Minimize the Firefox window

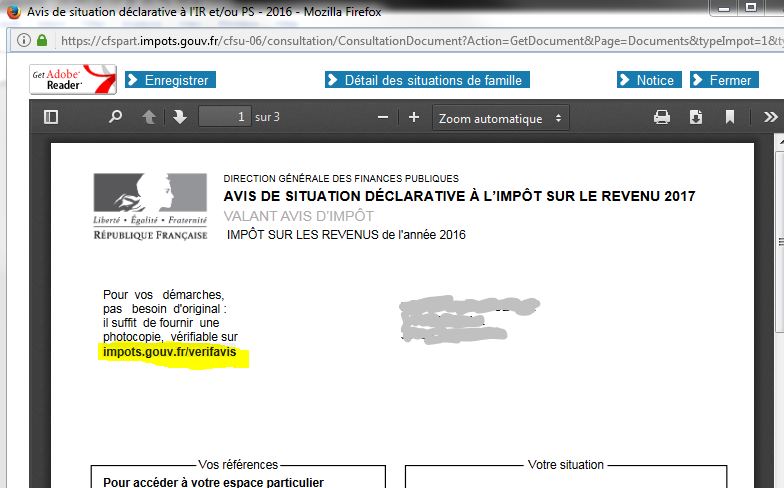point(724,8)
